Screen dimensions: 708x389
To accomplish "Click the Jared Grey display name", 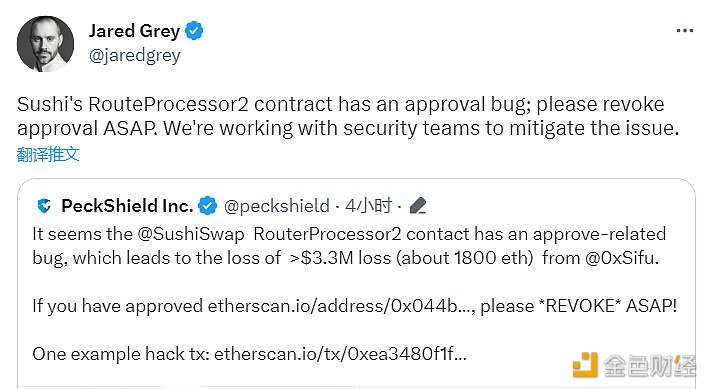I will pos(135,31).
